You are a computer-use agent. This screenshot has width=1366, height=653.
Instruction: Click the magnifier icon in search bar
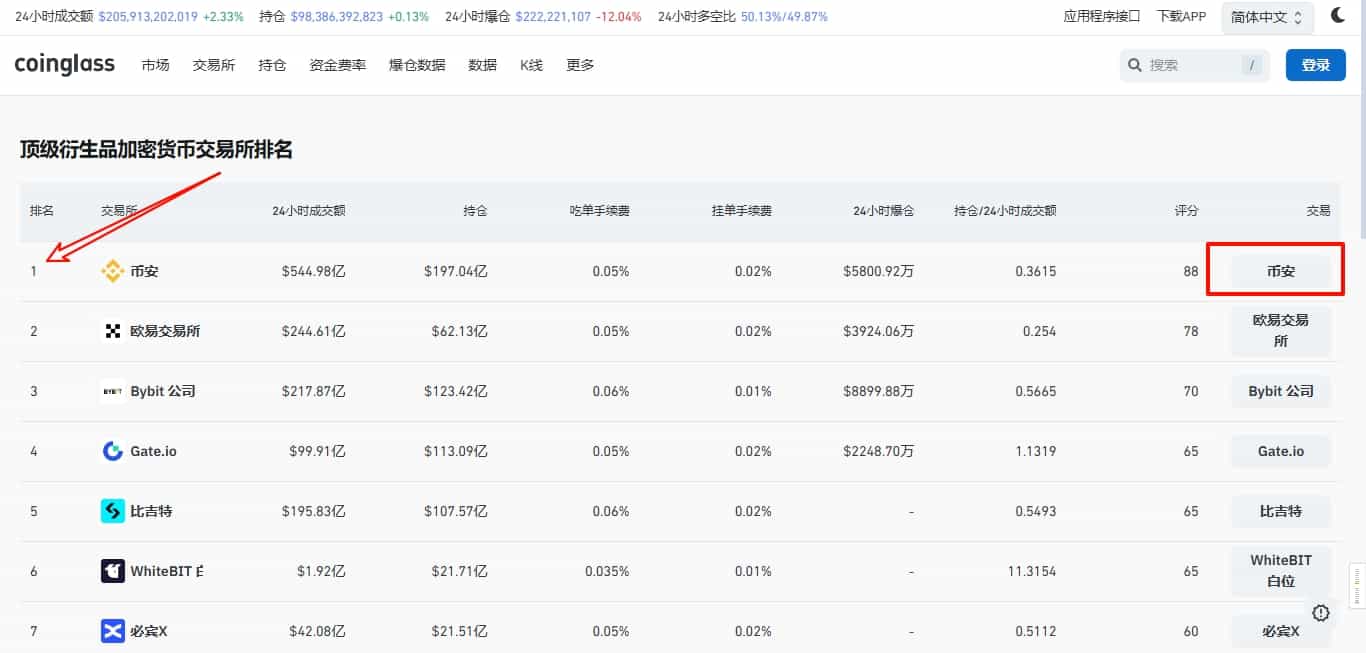tap(1135, 64)
